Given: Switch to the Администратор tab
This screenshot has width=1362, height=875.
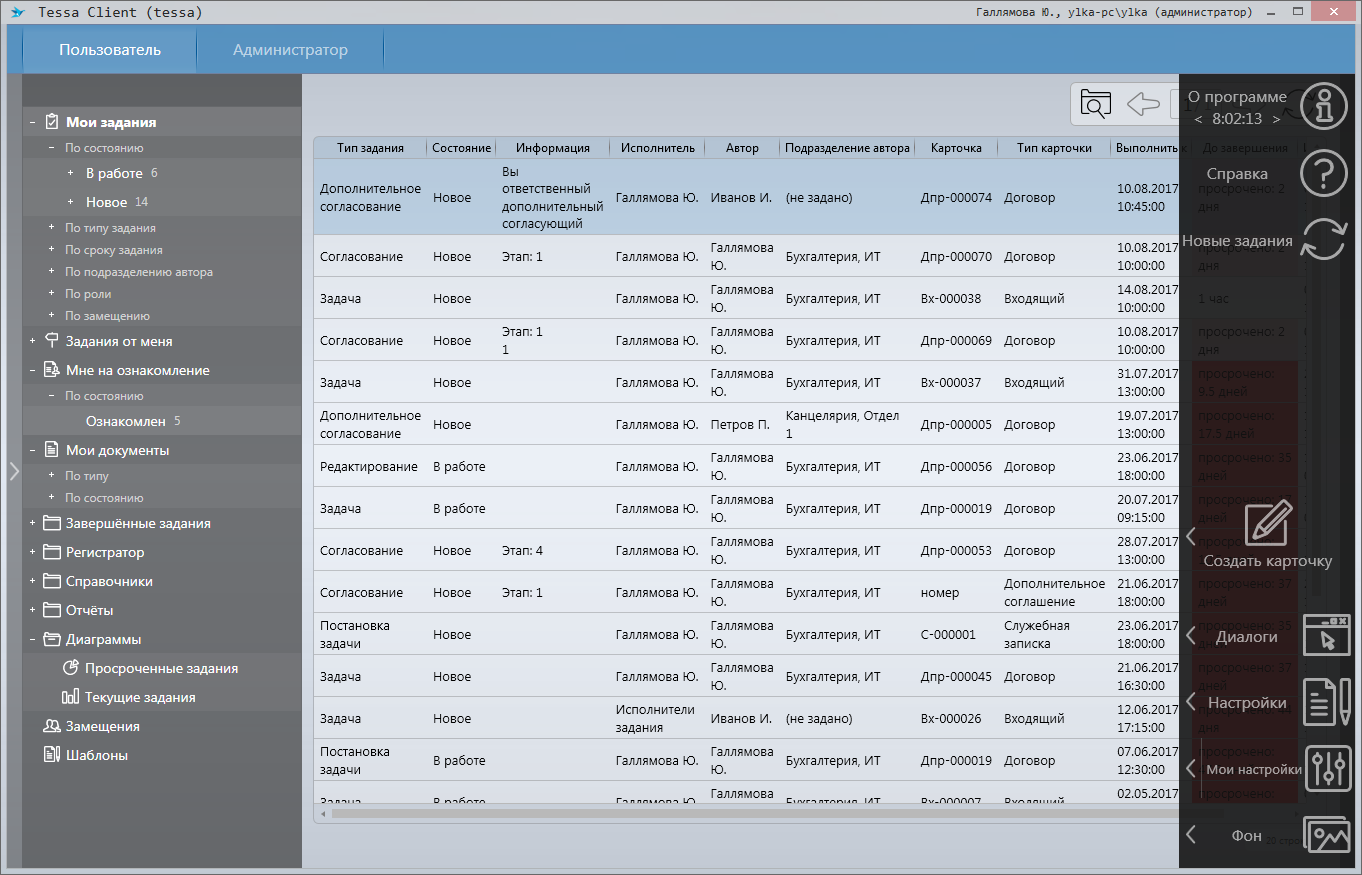Looking at the screenshot, I should pyautogui.click(x=290, y=50).
